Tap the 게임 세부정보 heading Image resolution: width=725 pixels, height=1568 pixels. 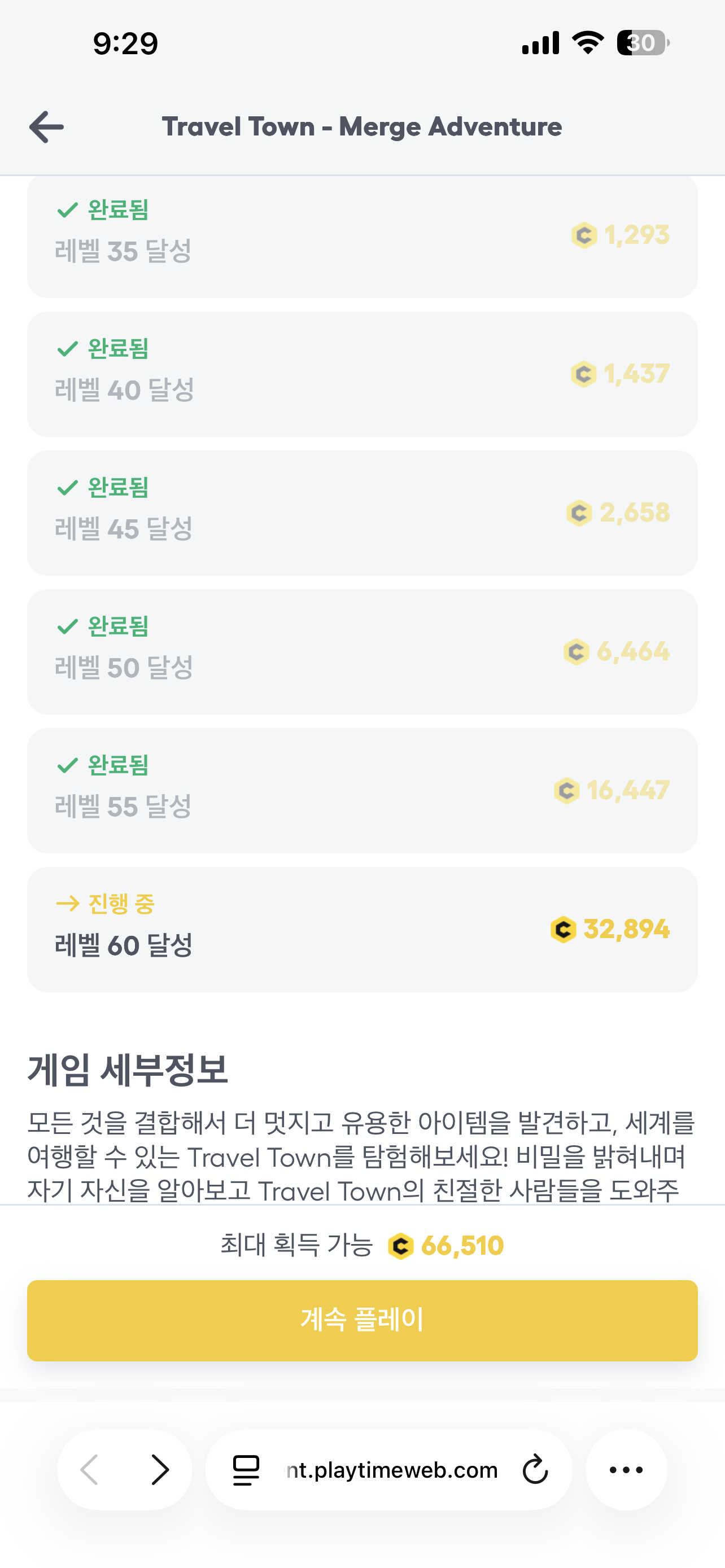coord(128,1070)
